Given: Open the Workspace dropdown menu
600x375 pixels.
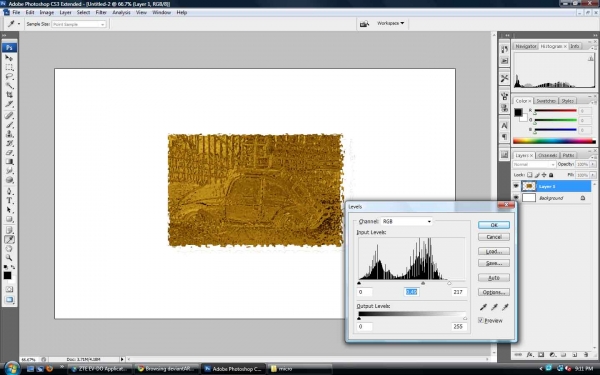Looking at the screenshot, I should point(390,23).
